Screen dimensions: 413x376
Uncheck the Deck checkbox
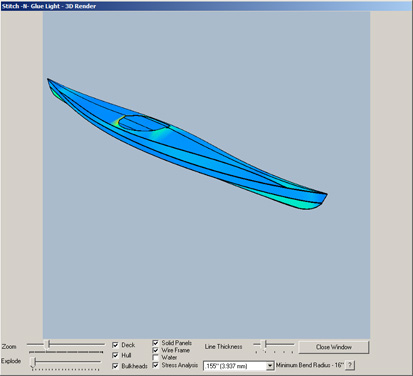coord(115,345)
